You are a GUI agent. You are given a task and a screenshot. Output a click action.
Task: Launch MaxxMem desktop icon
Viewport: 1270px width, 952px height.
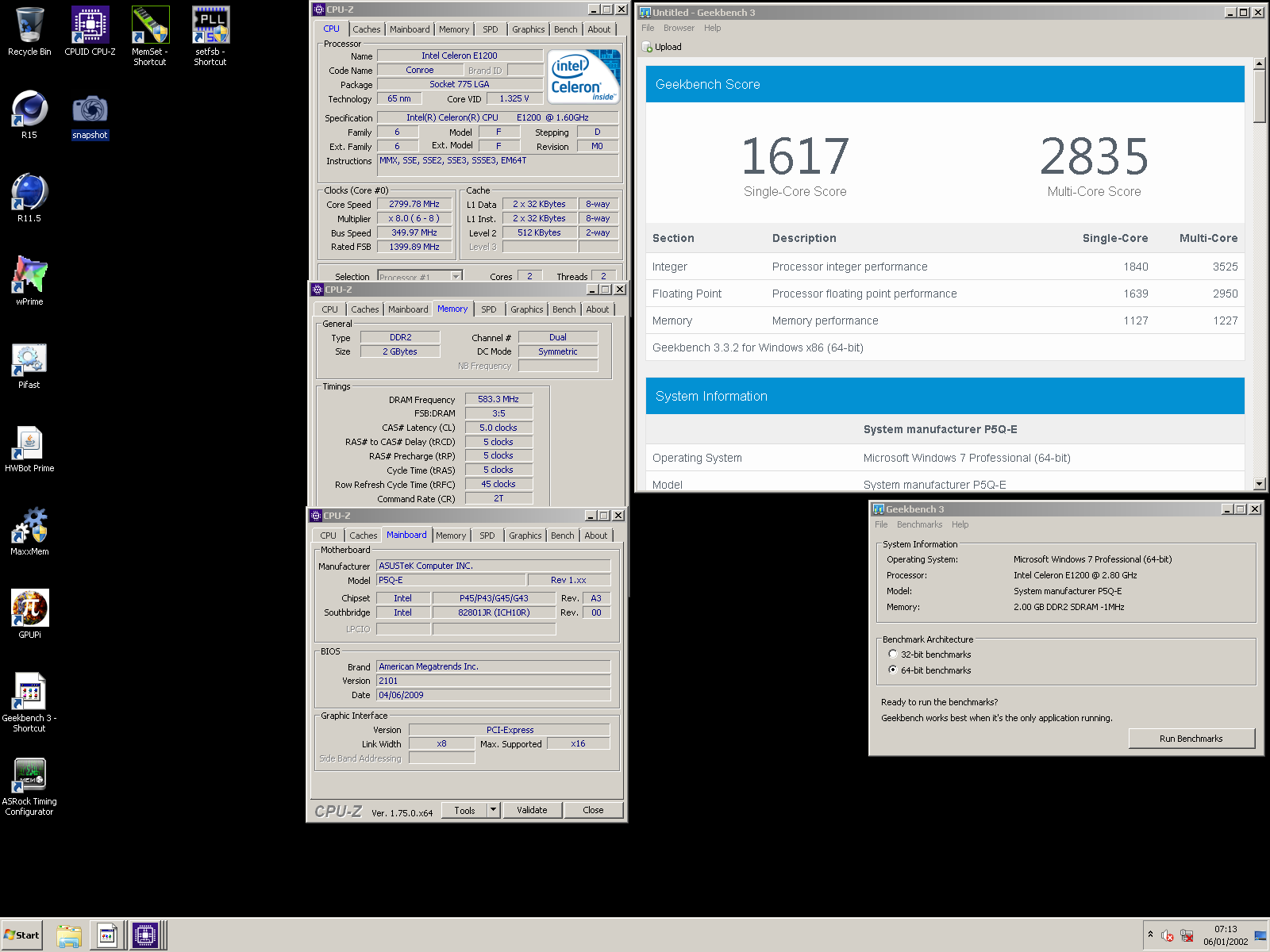point(29,532)
